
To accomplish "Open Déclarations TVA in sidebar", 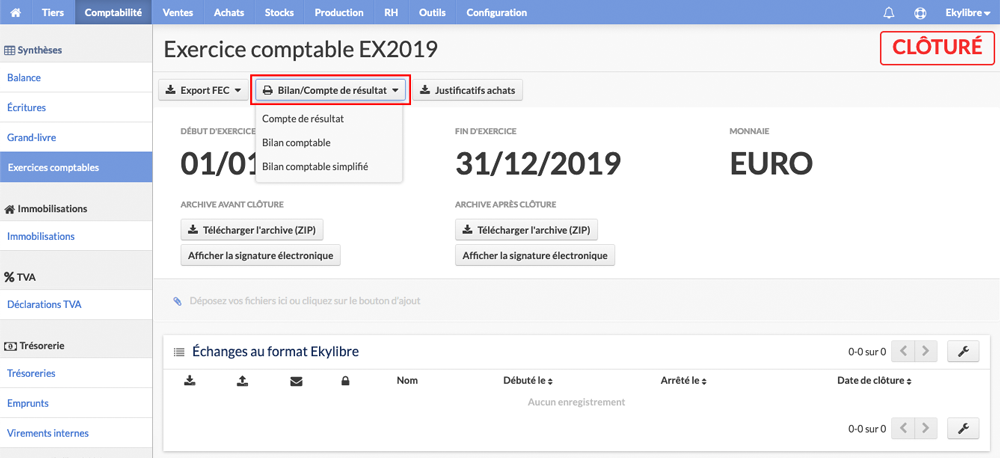I will point(76,304).
